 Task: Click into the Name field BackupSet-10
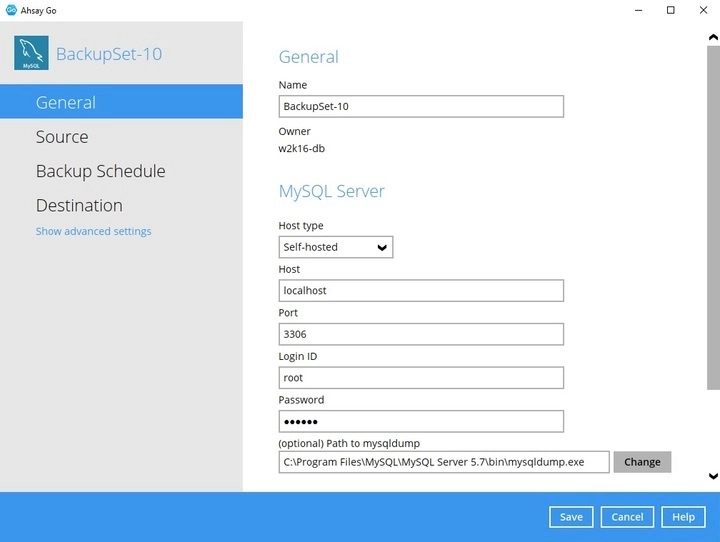point(421,107)
